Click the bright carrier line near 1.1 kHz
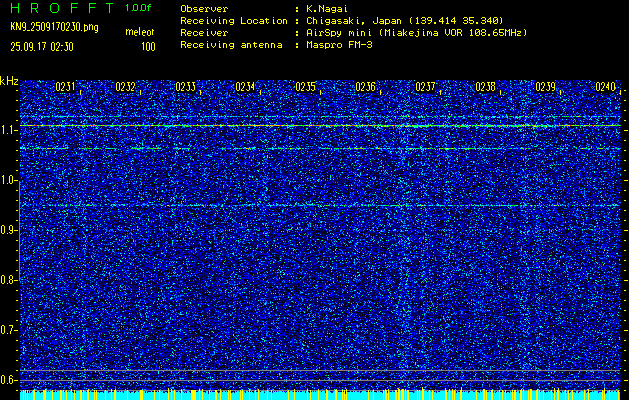The width and height of the screenshot is (629, 400). click(320, 126)
